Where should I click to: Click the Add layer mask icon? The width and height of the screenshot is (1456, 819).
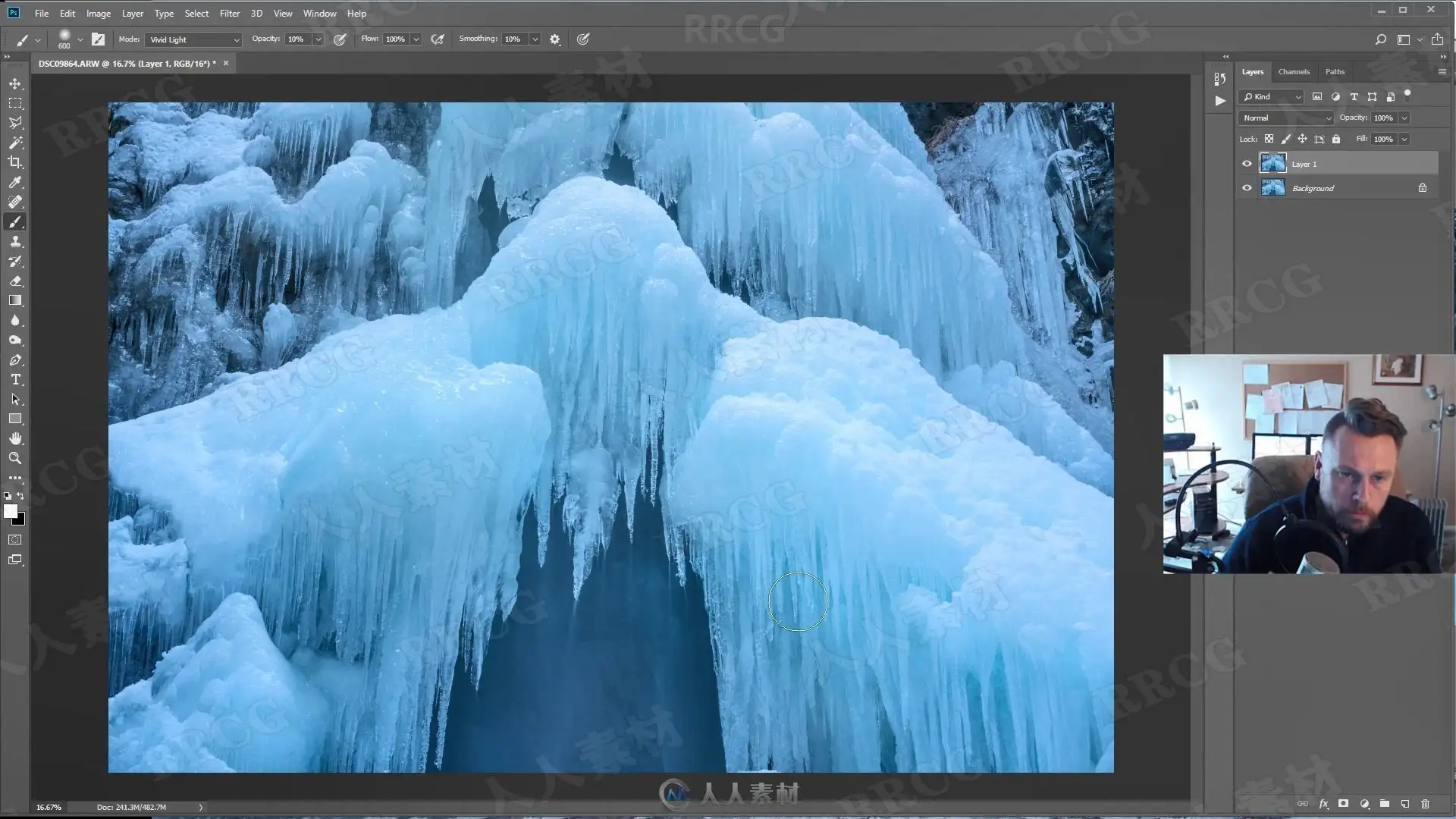tap(1343, 804)
